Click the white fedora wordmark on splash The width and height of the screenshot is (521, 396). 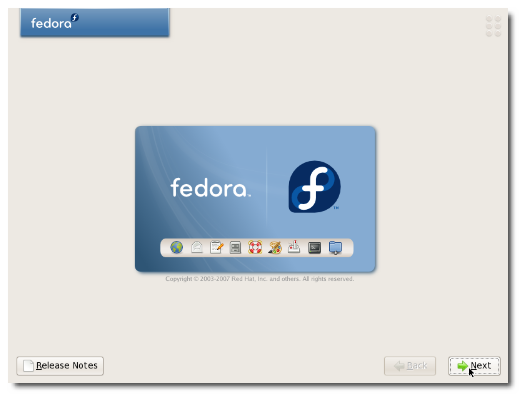coord(210,188)
